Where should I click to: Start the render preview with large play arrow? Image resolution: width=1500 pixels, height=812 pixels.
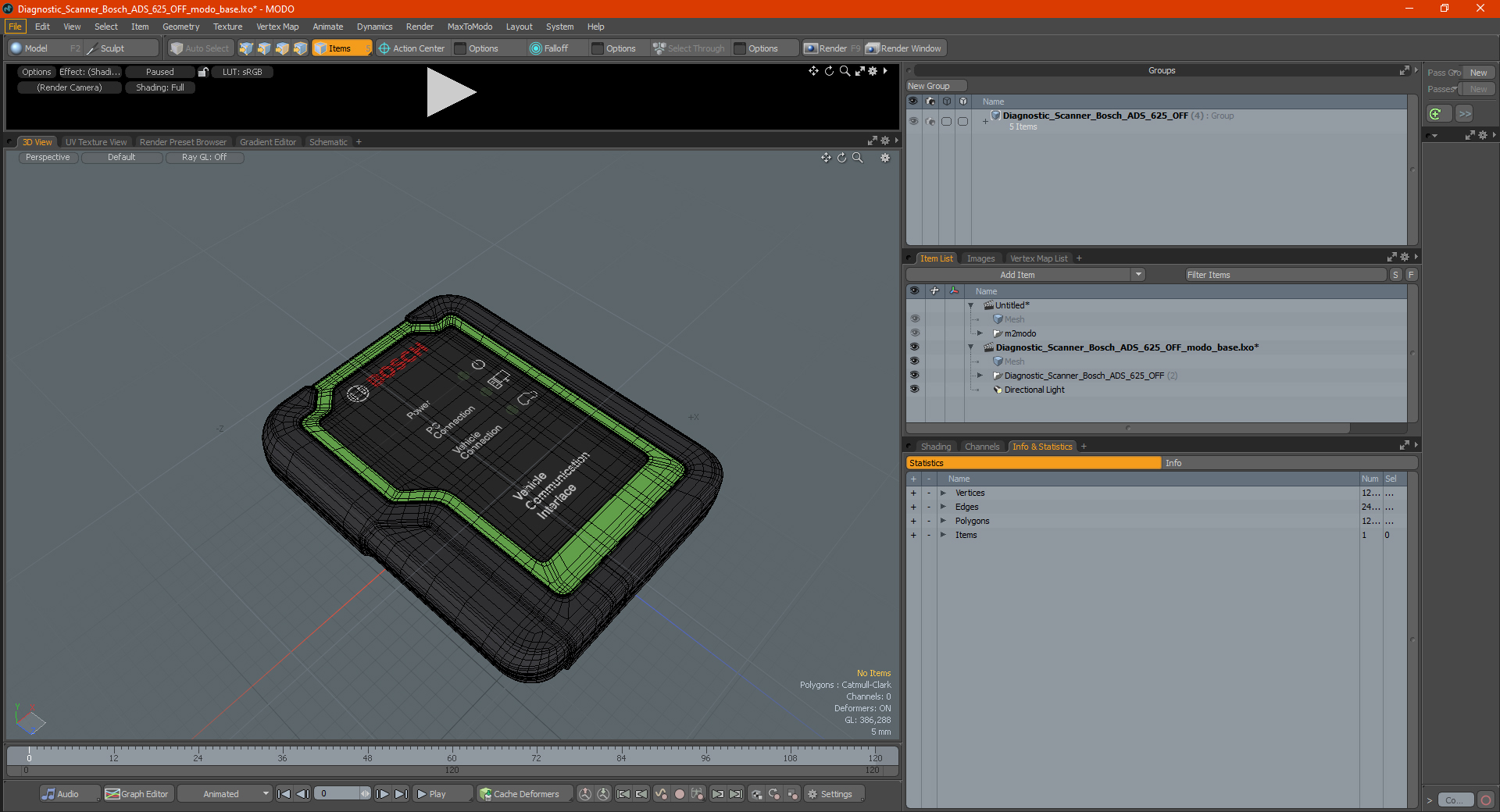(x=450, y=92)
